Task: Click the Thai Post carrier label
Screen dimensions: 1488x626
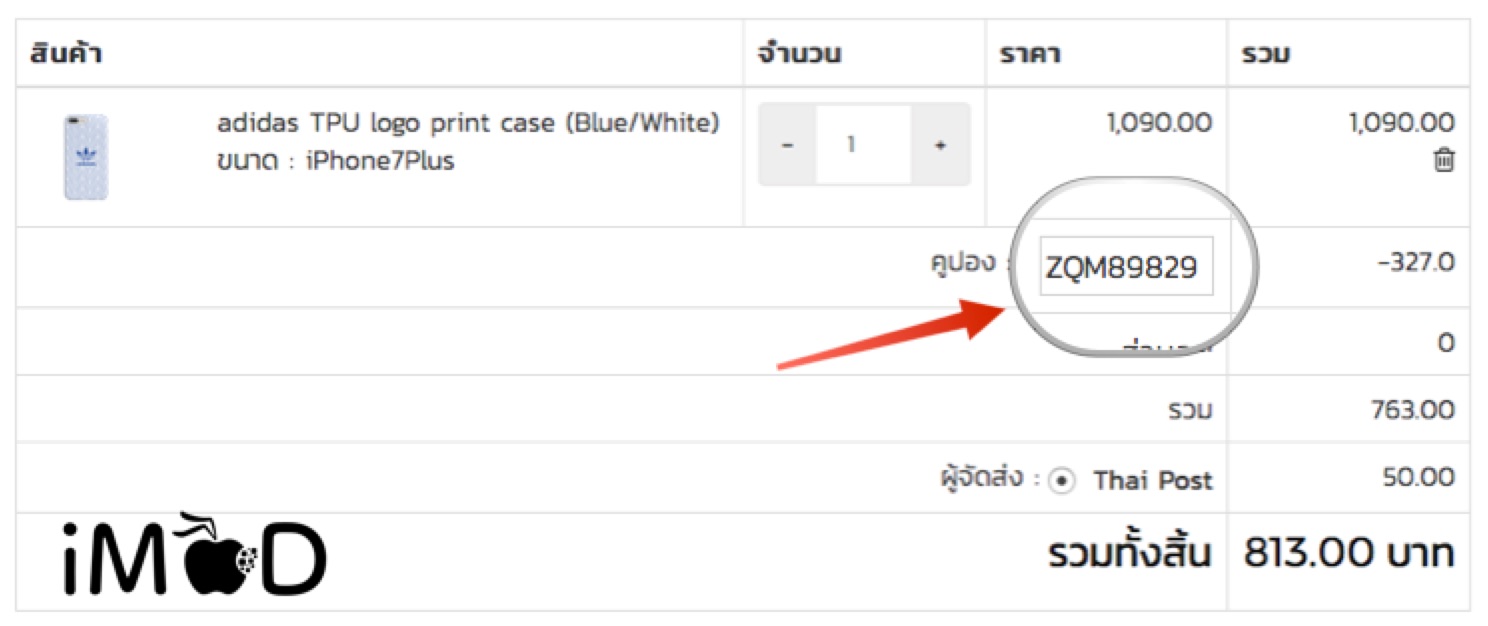Action: (1153, 480)
